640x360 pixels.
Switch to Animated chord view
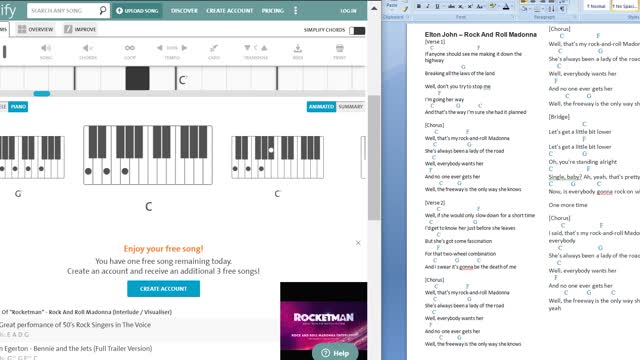pyautogui.click(x=321, y=107)
